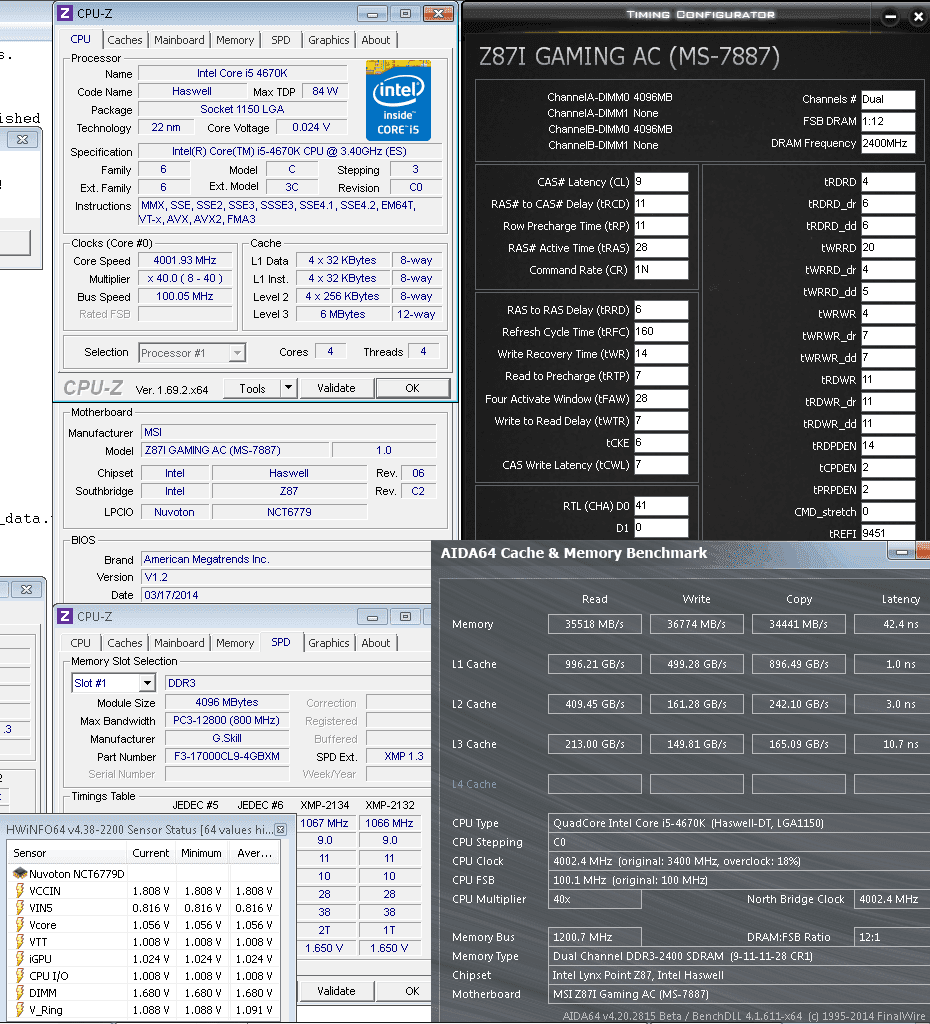
Task: Maximize the top CPU-Z window
Action: click(405, 14)
